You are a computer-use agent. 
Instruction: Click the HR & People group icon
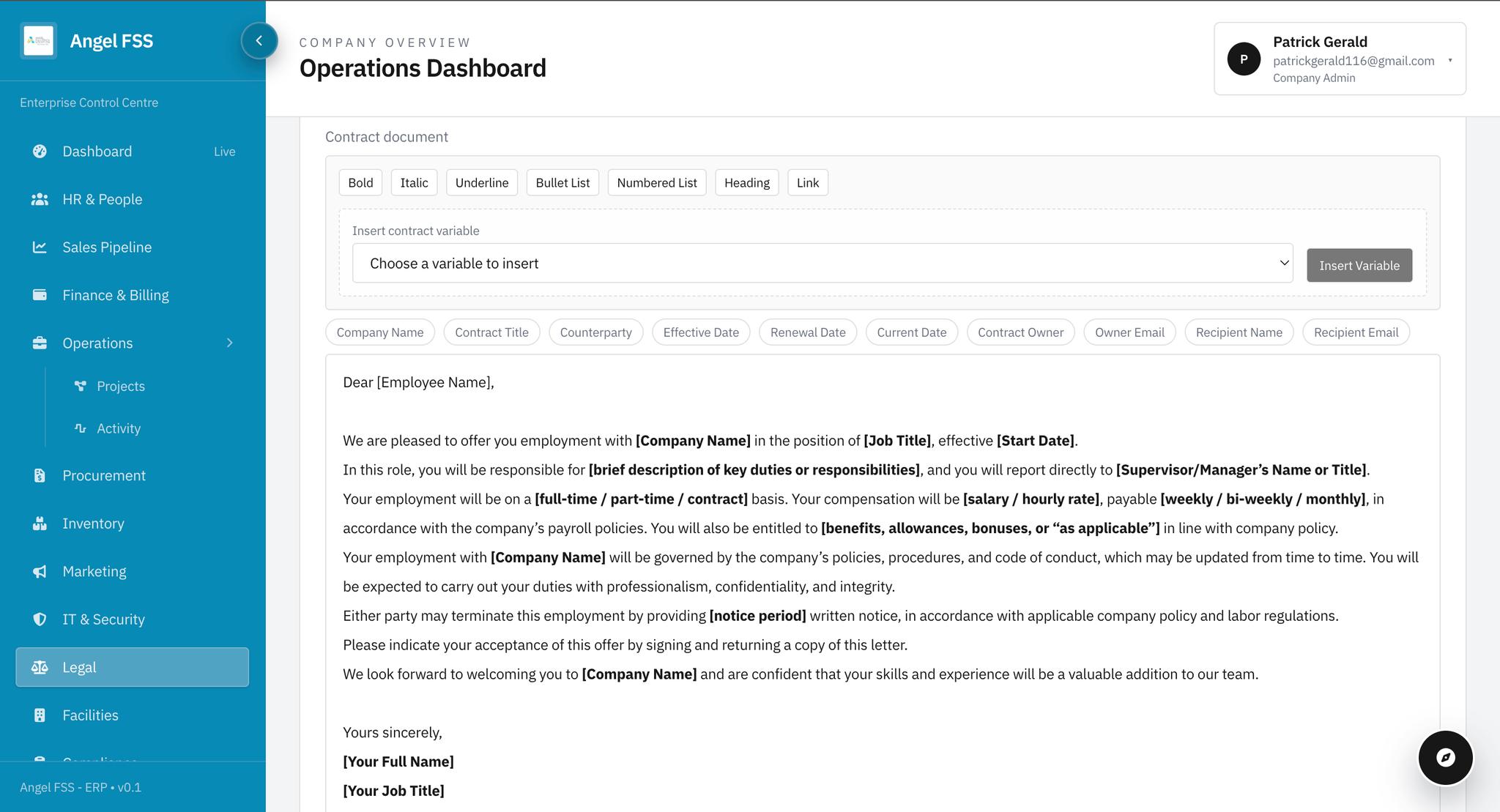pos(40,199)
